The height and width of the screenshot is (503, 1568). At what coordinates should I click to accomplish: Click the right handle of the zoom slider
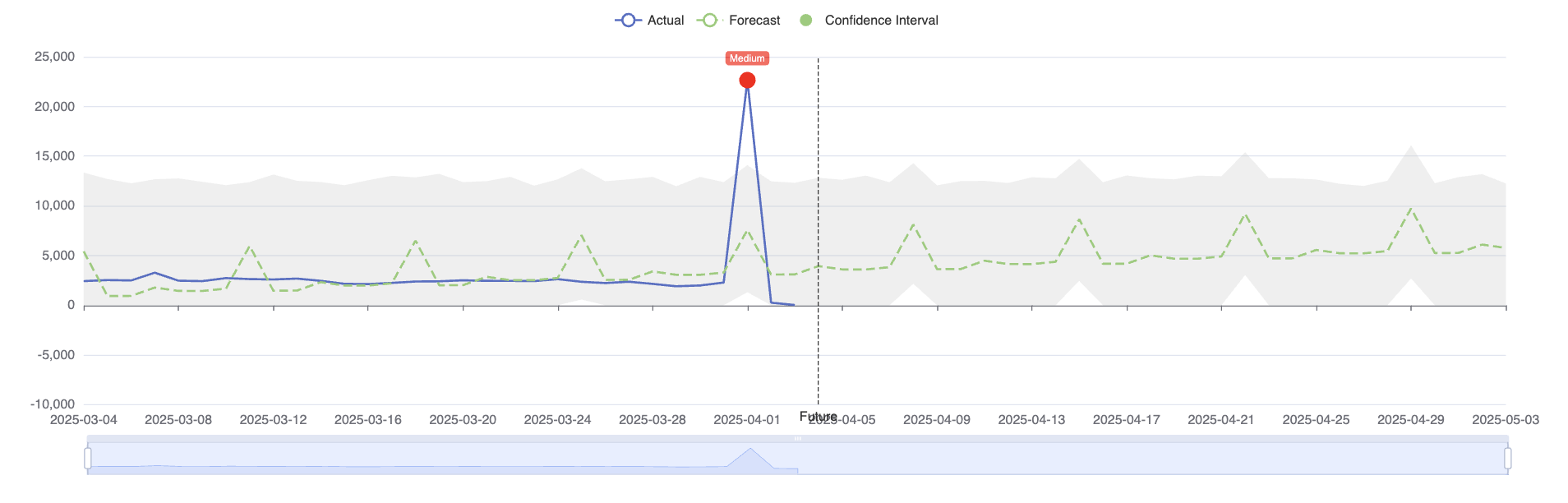pyautogui.click(x=1506, y=456)
